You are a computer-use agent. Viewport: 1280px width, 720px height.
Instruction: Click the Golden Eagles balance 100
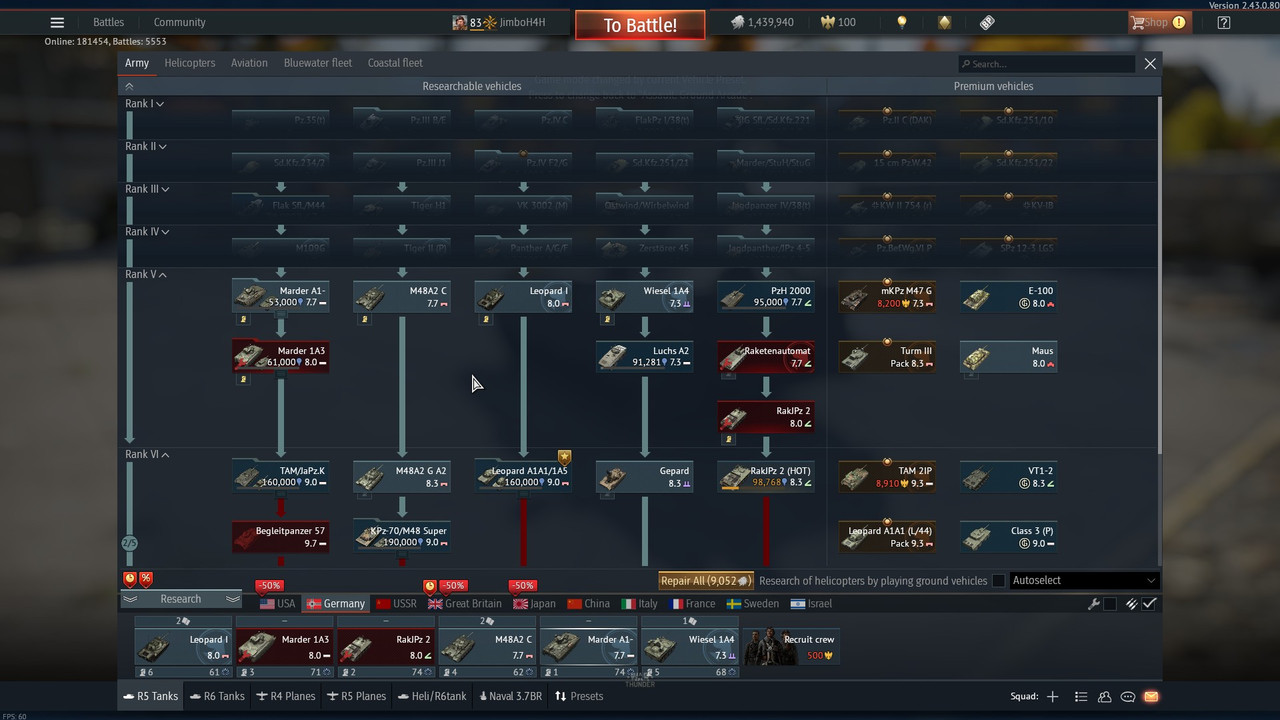pyautogui.click(x=837, y=22)
